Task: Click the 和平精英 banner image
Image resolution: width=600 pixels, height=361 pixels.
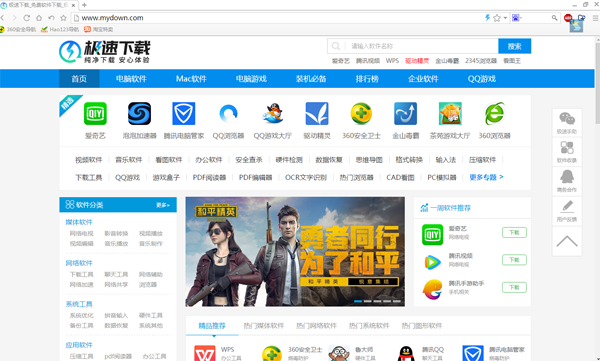Action: tap(295, 252)
